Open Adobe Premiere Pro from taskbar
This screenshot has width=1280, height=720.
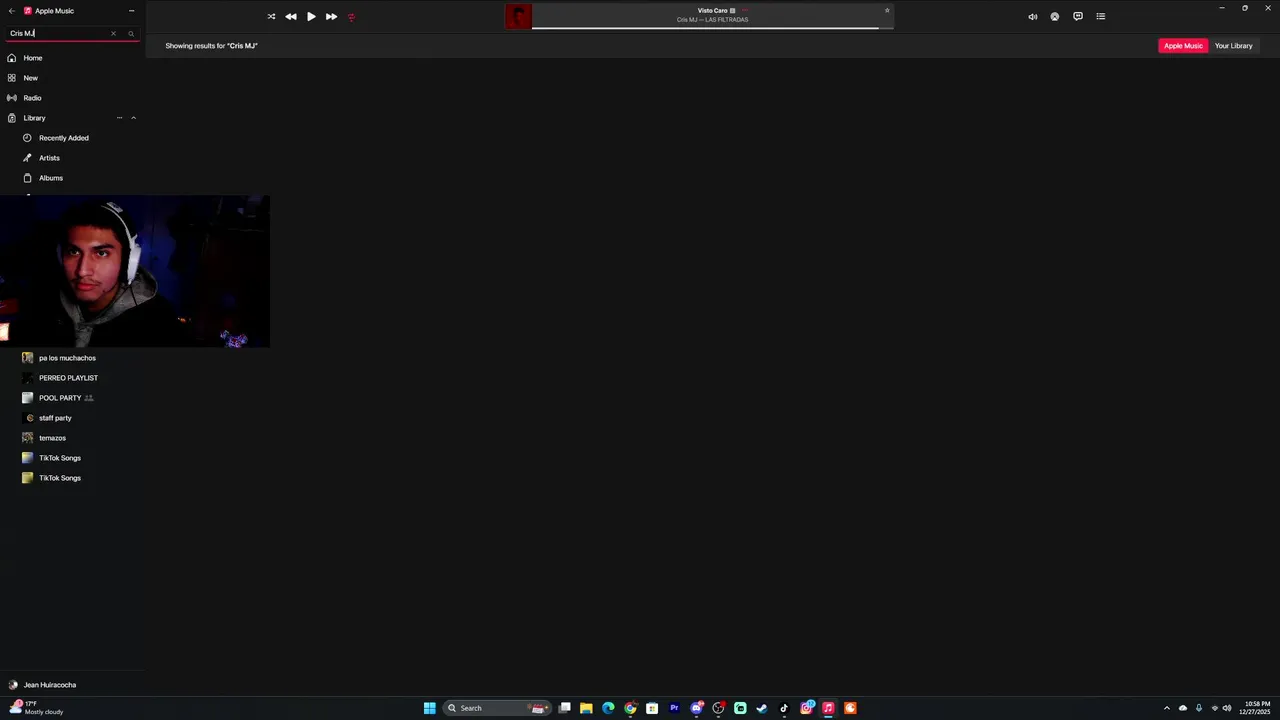[674, 708]
